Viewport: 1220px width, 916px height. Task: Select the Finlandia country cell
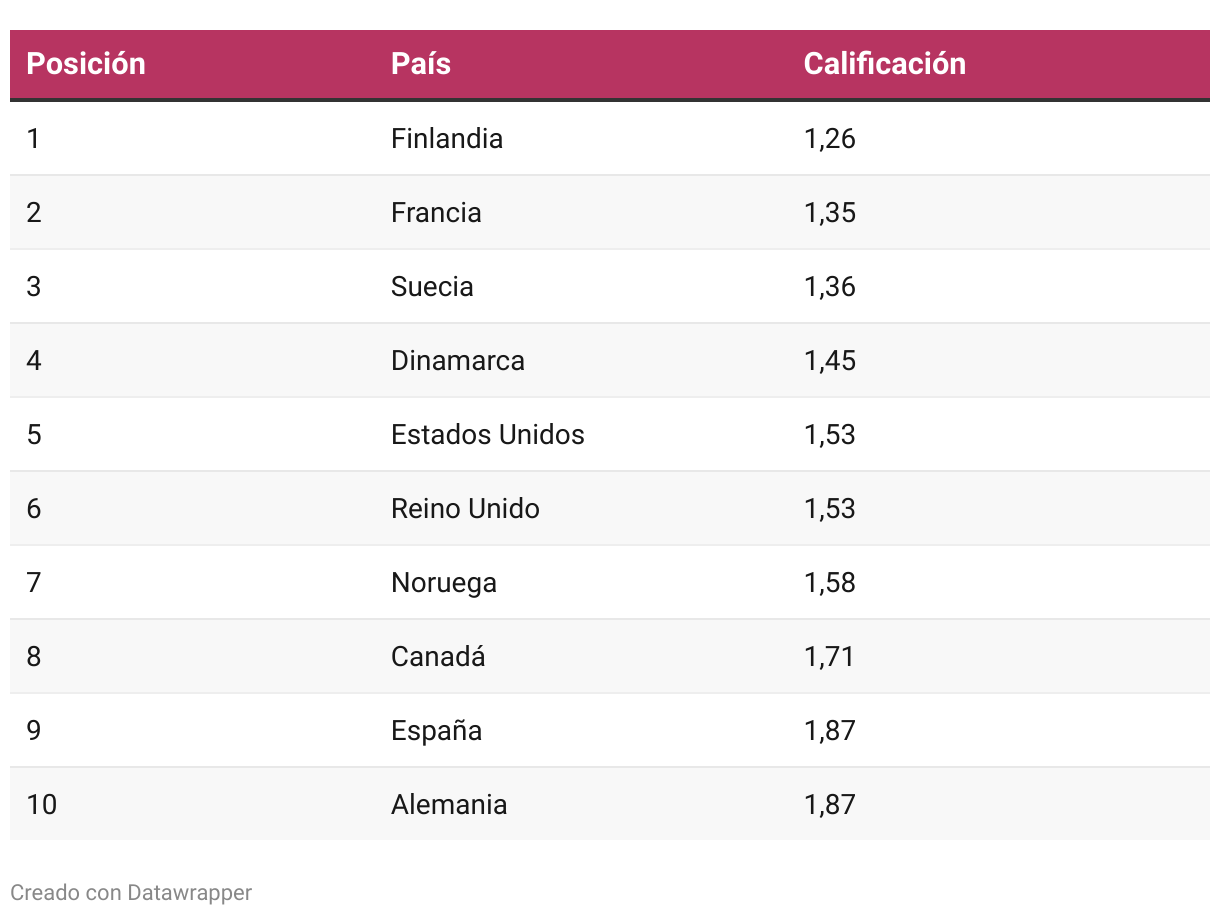coord(447,138)
